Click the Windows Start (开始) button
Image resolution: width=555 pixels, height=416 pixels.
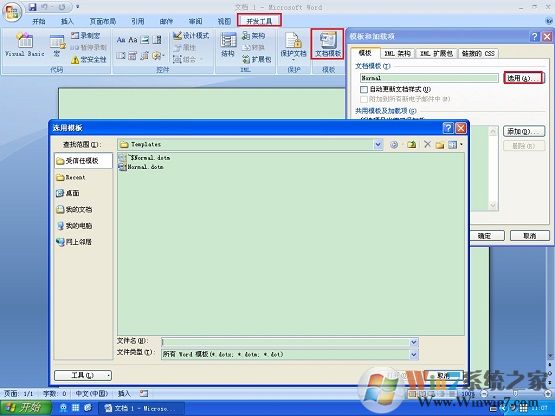point(25,408)
